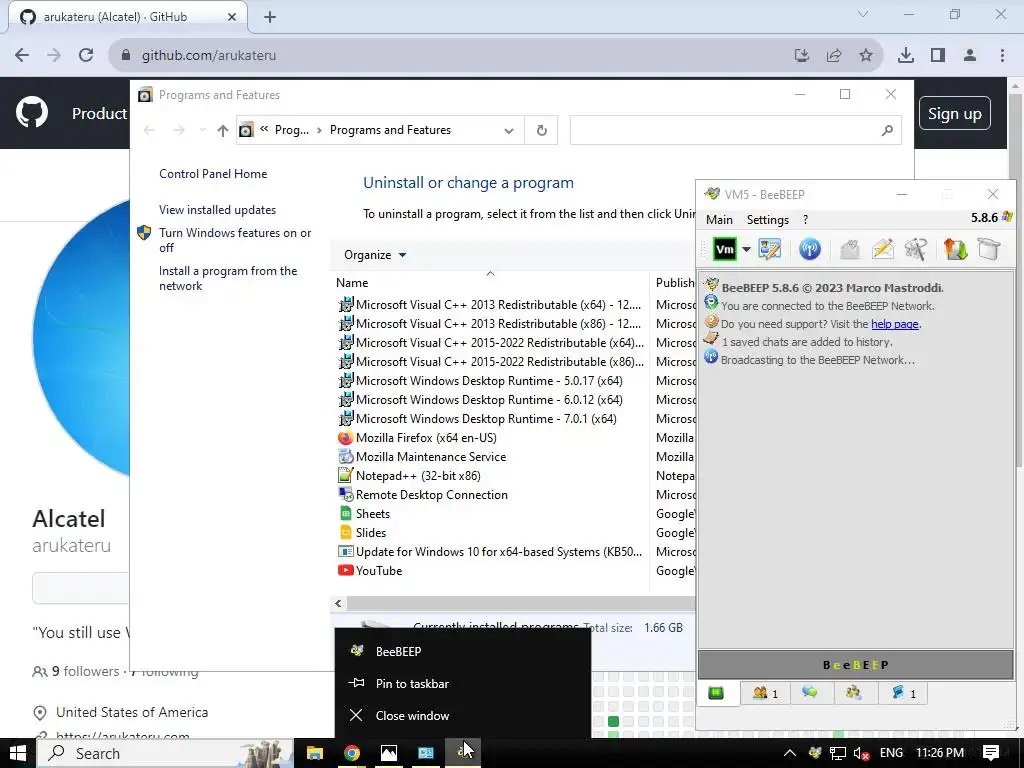The width and height of the screenshot is (1024, 768).
Task: Open the Chrome three-dot menu
Action: (1002, 56)
